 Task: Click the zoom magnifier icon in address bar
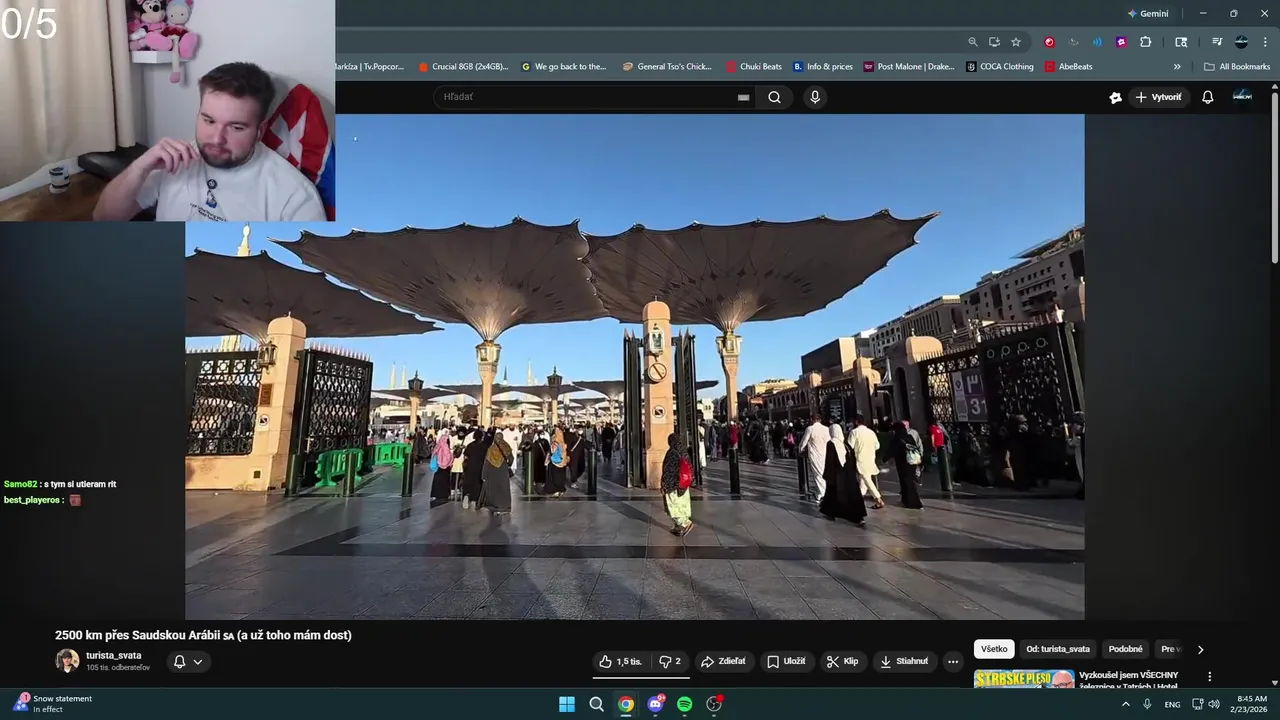pyautogui.click(x=972, y=42)
